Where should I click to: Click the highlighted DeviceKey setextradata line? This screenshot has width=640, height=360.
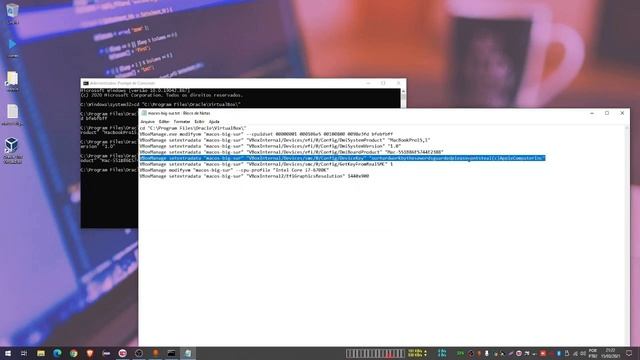(342, 158)
